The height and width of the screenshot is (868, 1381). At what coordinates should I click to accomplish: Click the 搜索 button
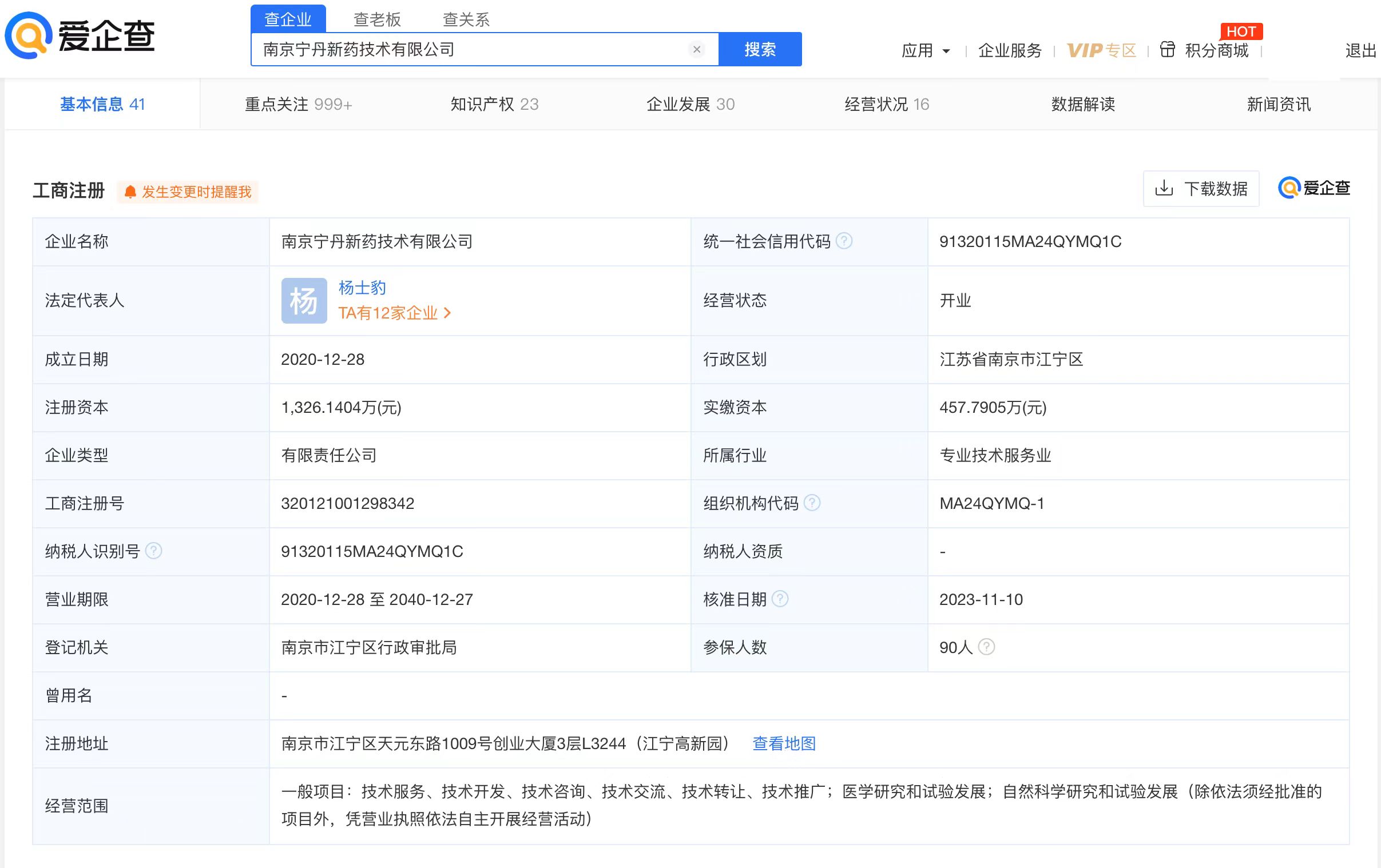tap(760, 49)
